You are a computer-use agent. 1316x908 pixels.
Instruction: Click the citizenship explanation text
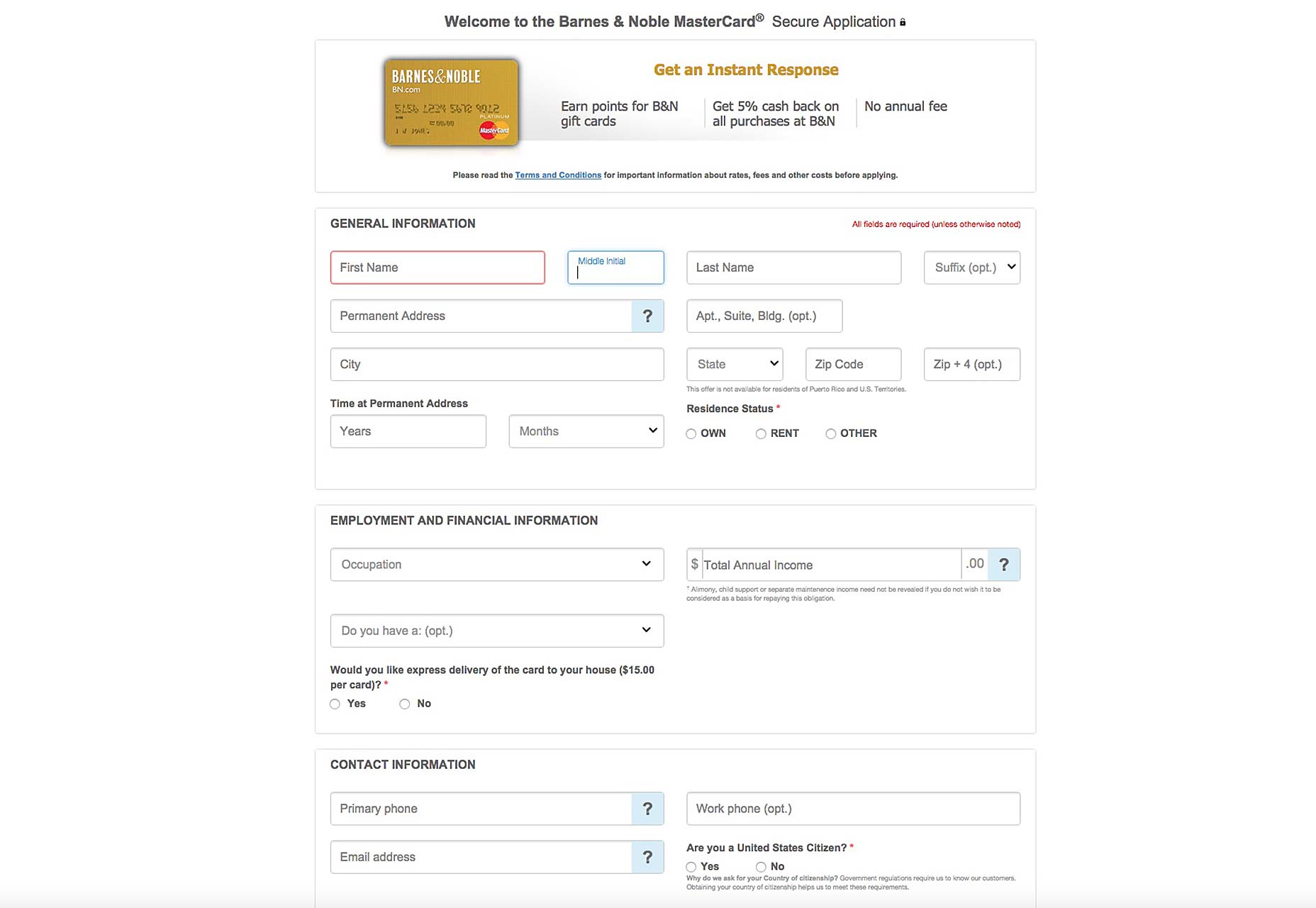[851, 882]
